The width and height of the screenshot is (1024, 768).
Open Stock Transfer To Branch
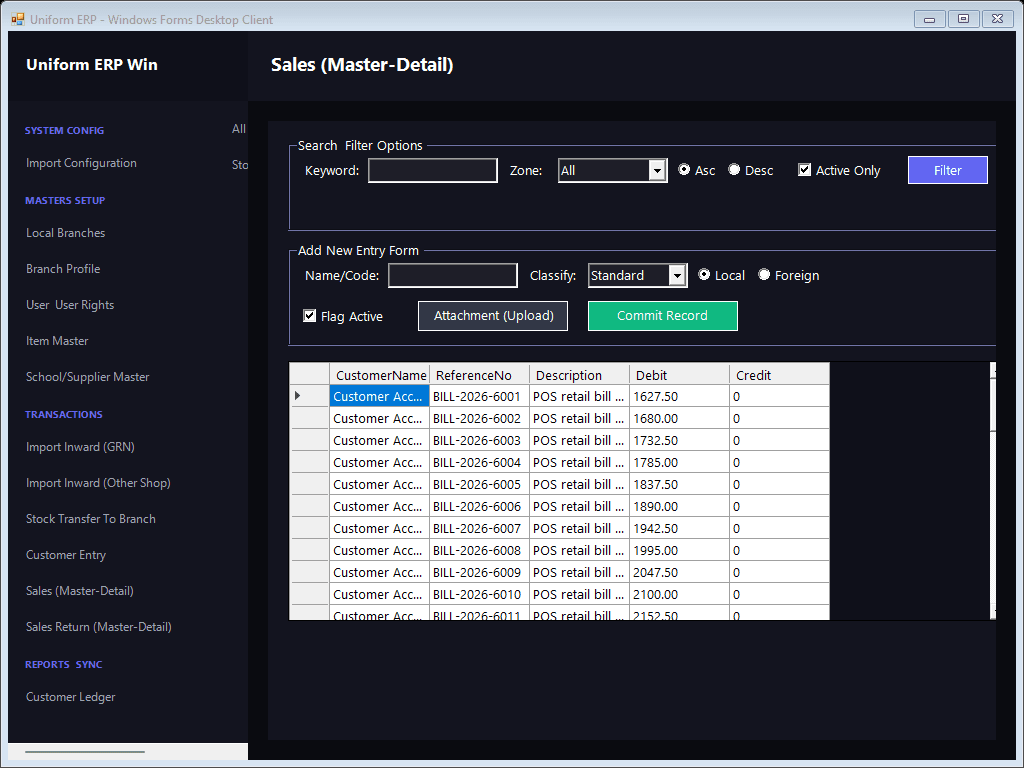[x=91, y=519]
